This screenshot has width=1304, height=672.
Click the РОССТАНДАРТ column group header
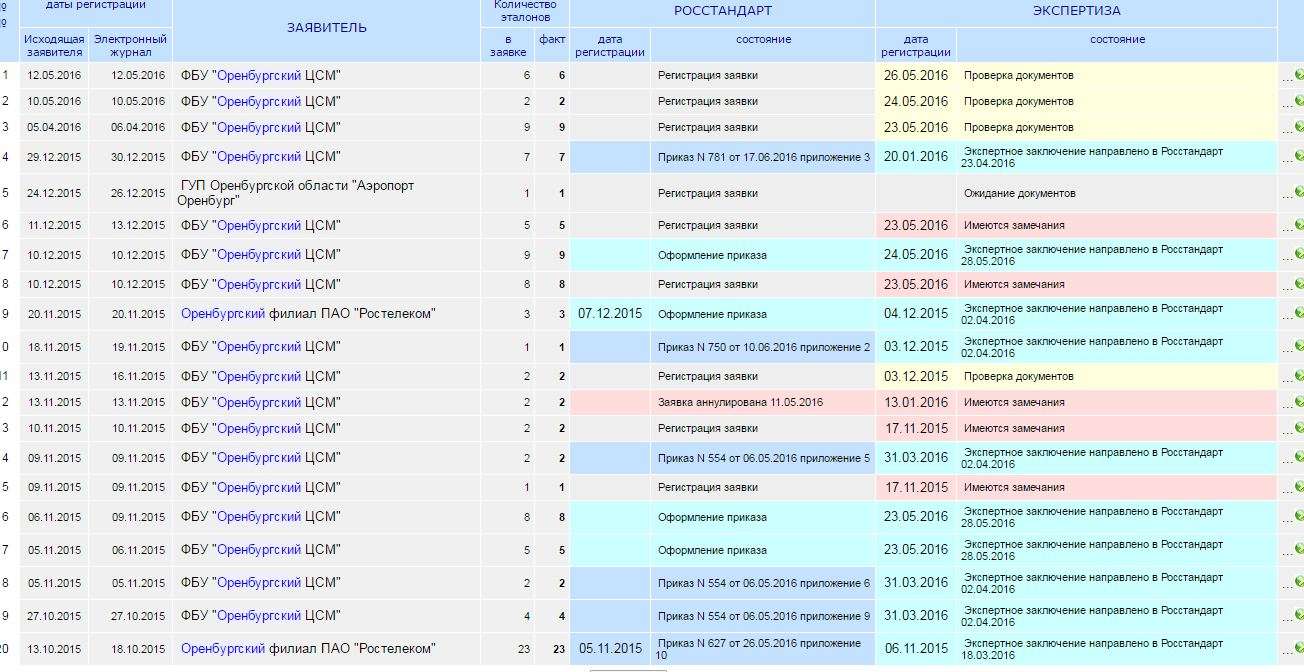click(722, 11)
